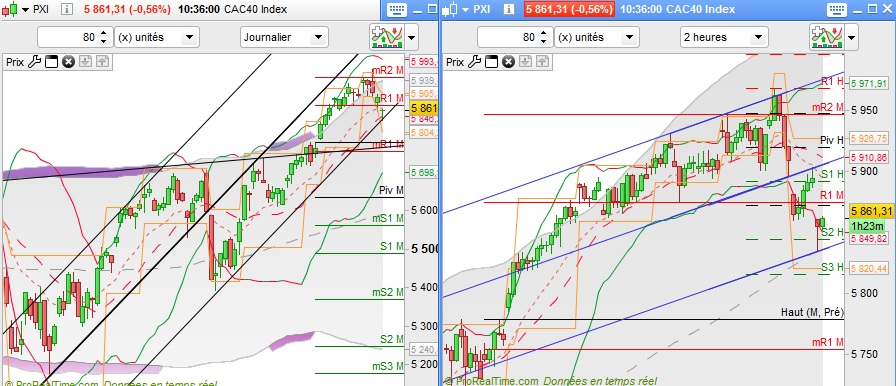This screenshot has height=386, width=896.
Task: Remove Prix panel with X icon in 2-hour chart
Action: point(508,62)
